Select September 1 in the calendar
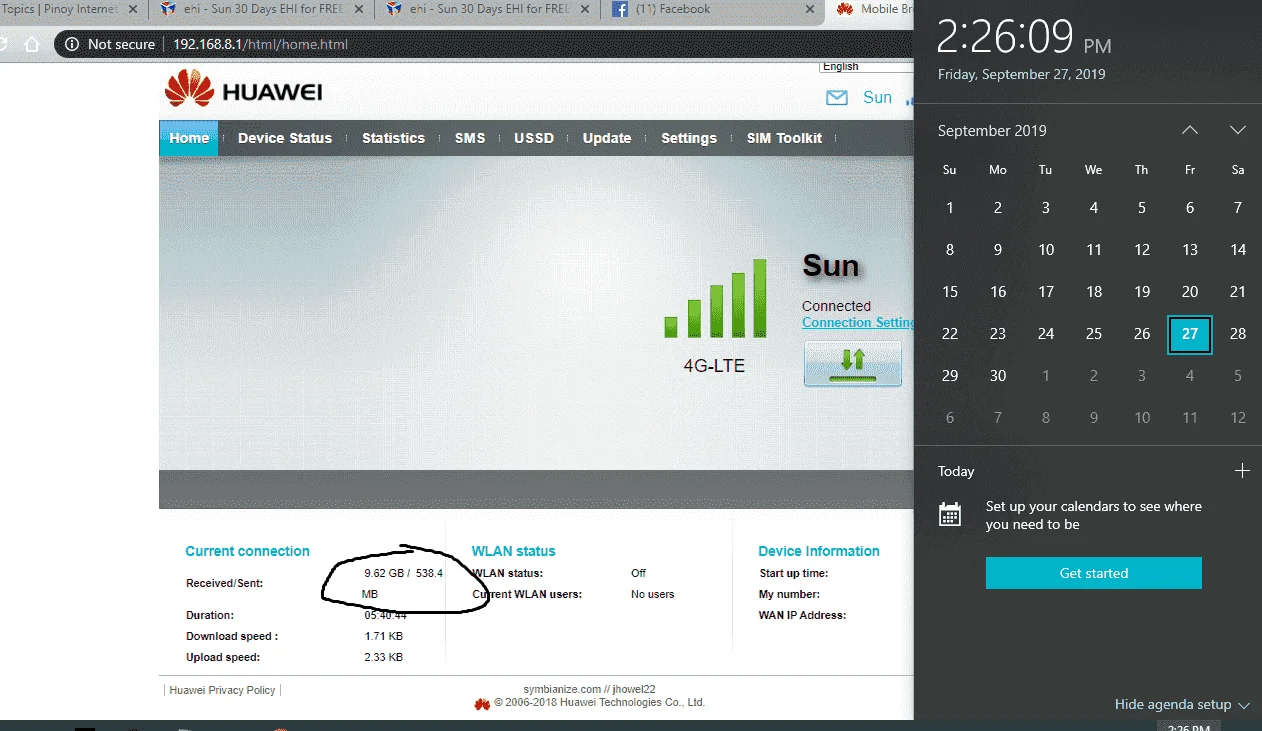 (x=950, y=208)
